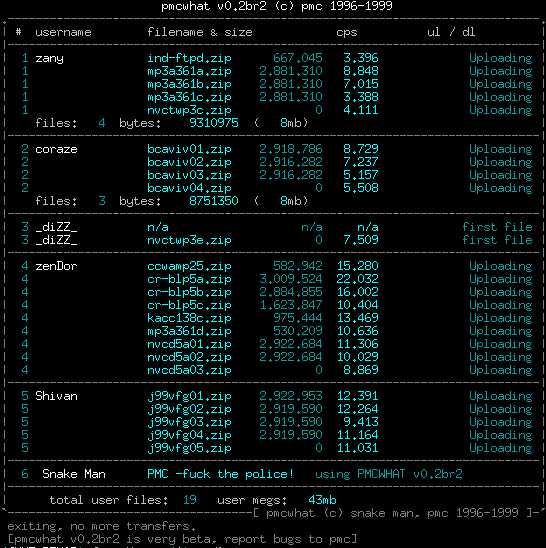Select size value 2.918.786
This screenshot has width=546, height=548.
pyautogui.click(x=291, y=149)
